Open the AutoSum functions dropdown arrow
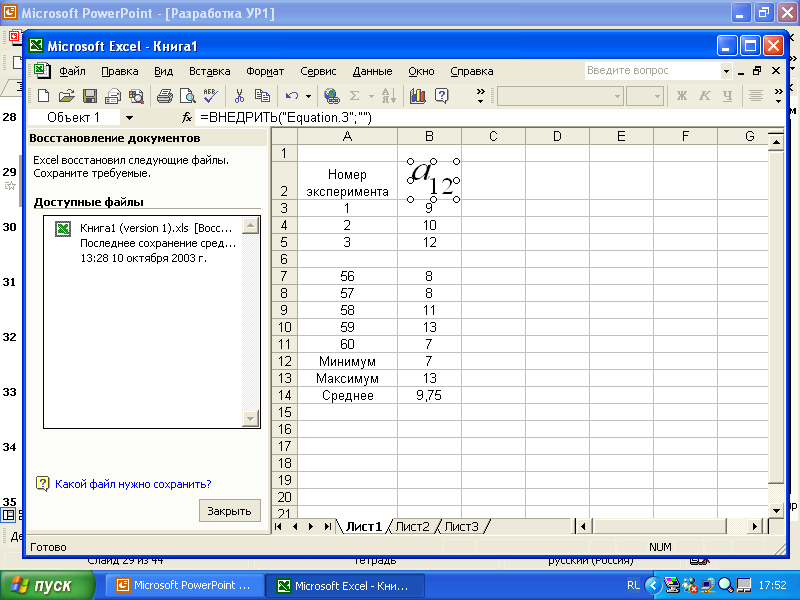Image resolution: width=800 pixels, height=600 pixels. (371, 96)
